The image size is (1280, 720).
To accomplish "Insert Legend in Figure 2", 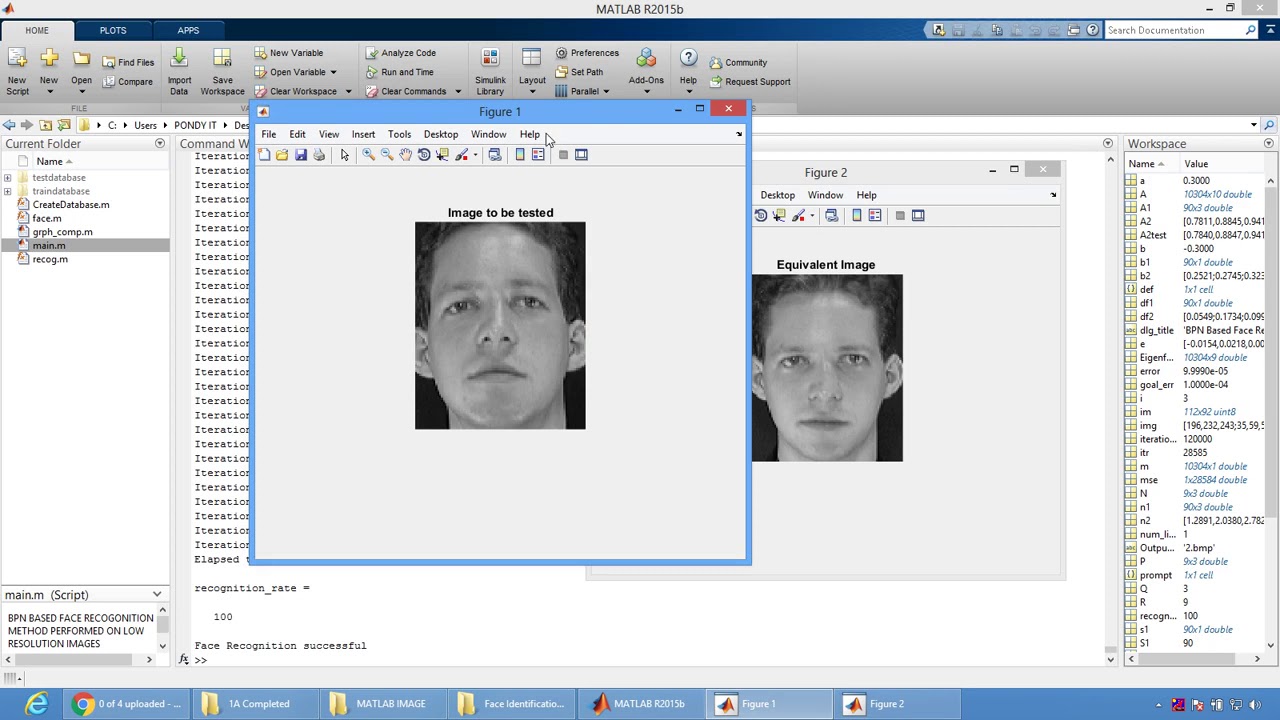I will point(875,216).
